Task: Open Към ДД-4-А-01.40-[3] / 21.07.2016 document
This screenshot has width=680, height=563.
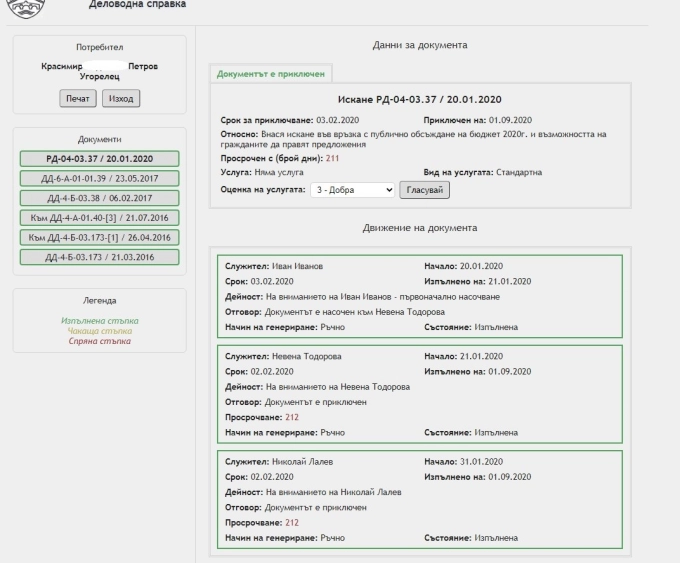Action: 99,217
